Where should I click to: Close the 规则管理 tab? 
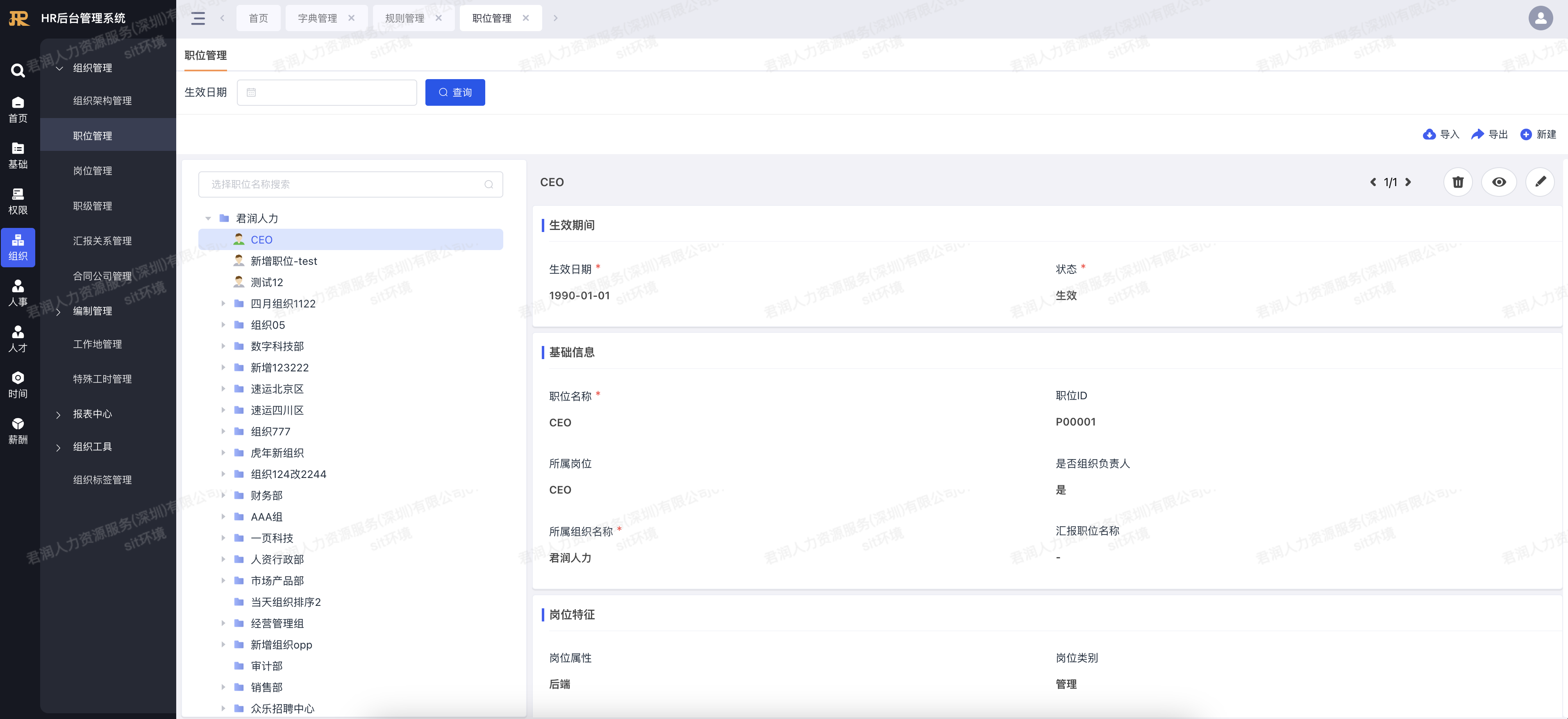[x=438, y=18]
